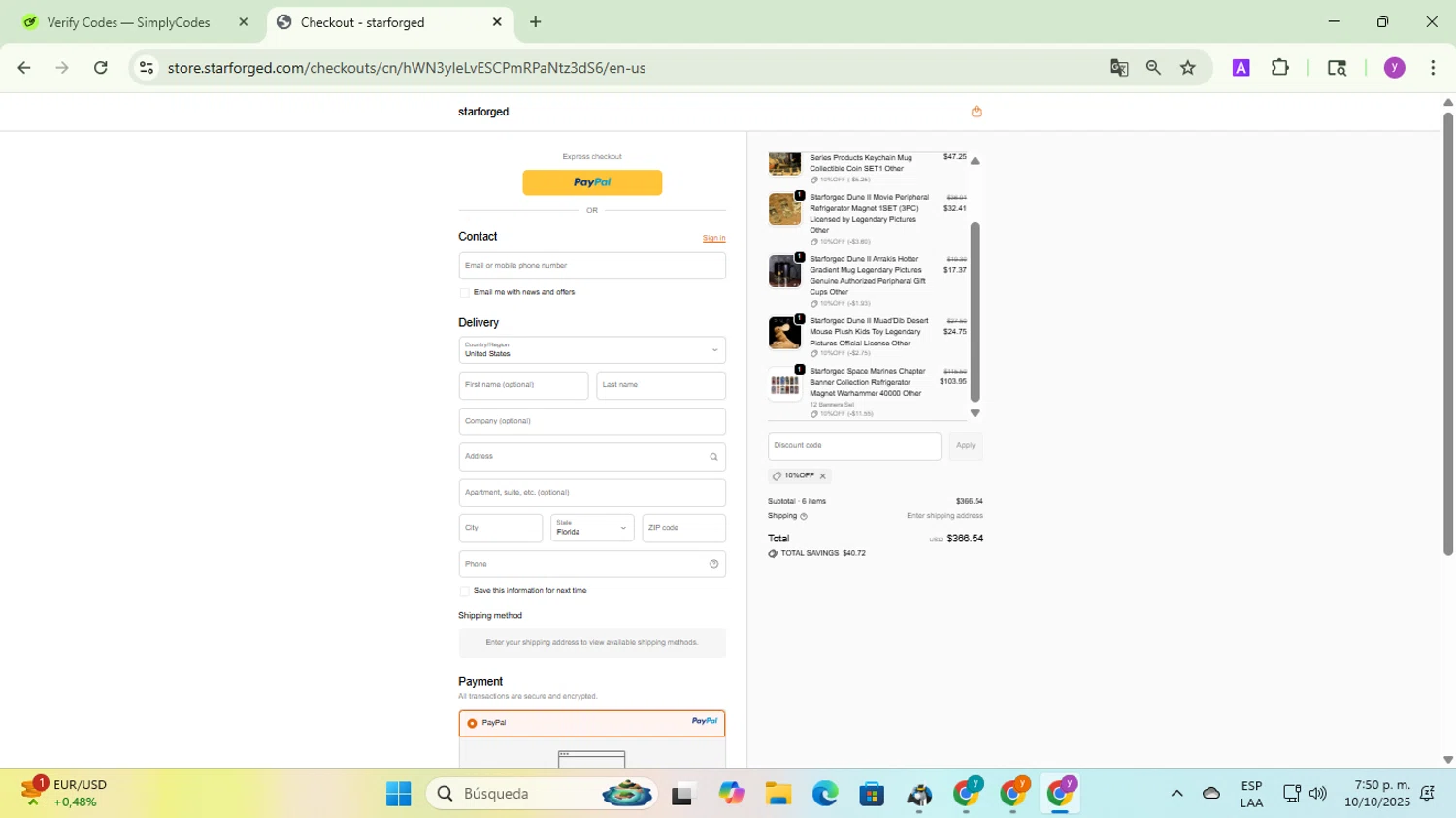Remove the 10%OFF discount tag
1456x818 pixels.
(822, 476)
